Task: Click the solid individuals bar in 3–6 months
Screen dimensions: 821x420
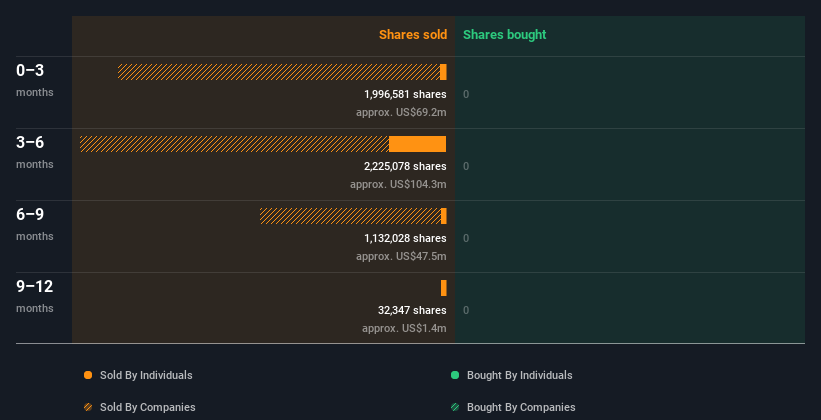Action: [x=418, y=144]
